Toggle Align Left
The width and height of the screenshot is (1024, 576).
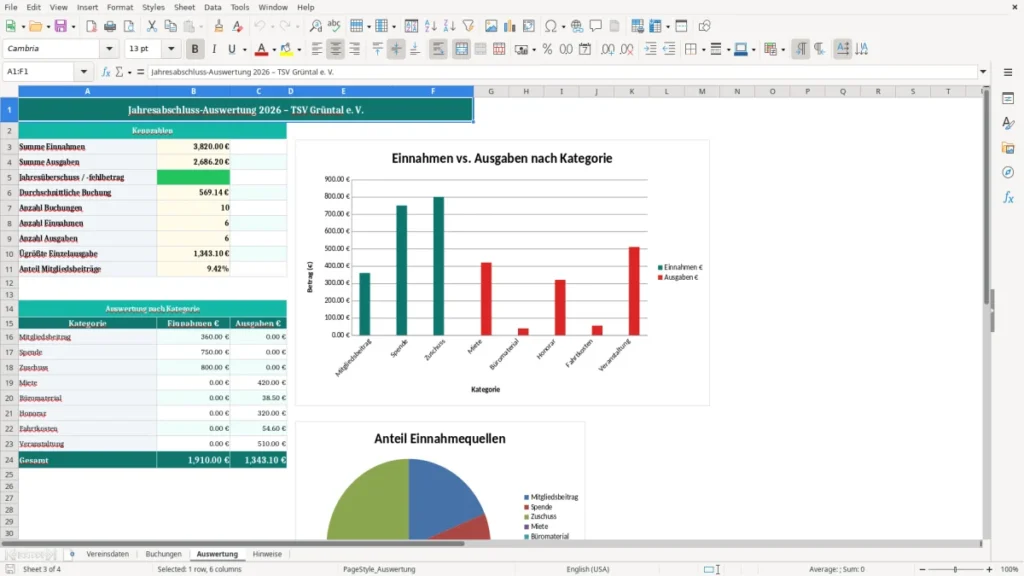click(317, 49)
